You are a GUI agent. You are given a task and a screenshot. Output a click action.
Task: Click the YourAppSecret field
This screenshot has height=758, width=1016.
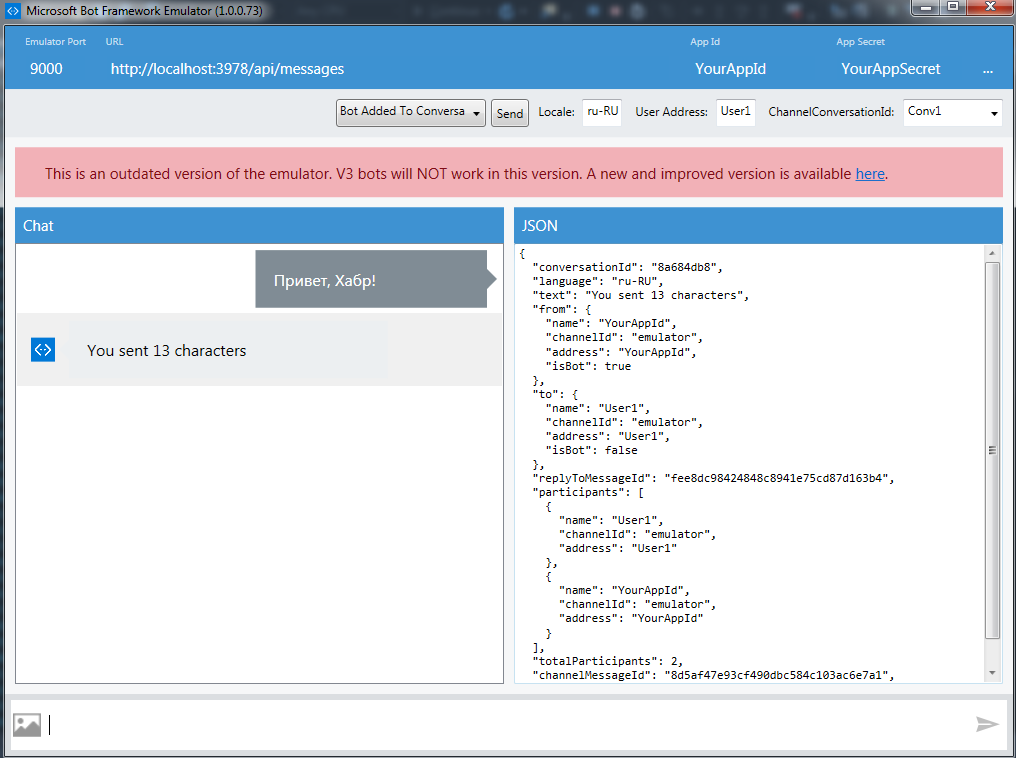(890, 69)
